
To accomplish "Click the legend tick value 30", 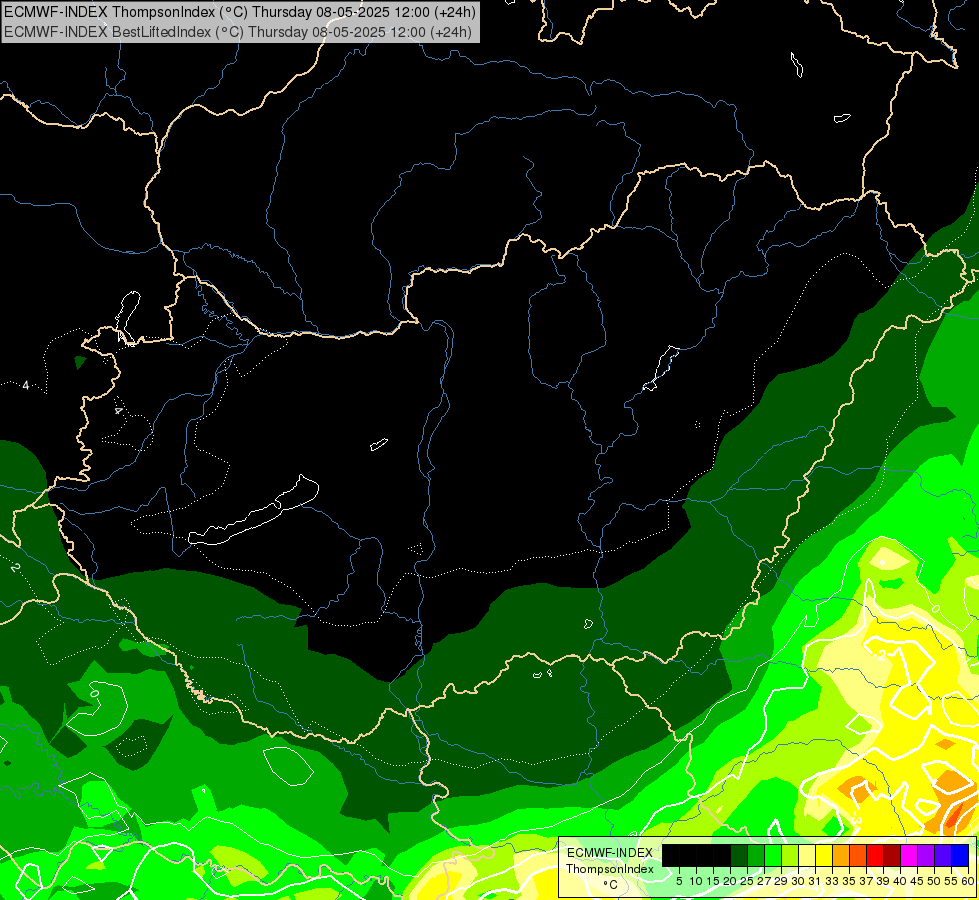I will pos(798,881).
